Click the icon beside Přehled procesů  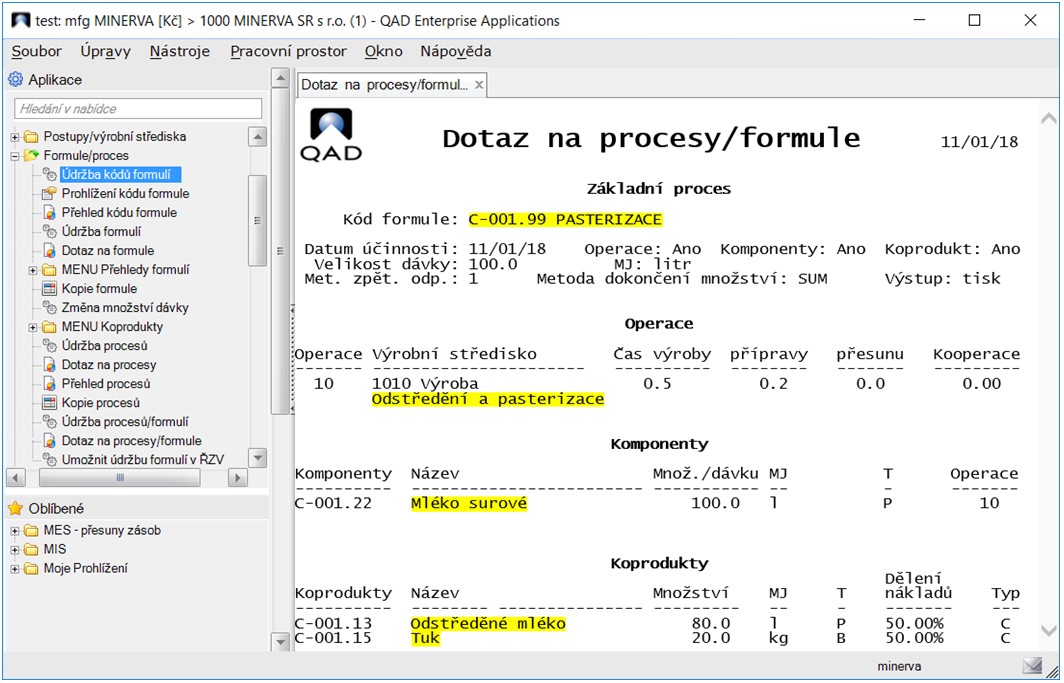coord(50,383)
